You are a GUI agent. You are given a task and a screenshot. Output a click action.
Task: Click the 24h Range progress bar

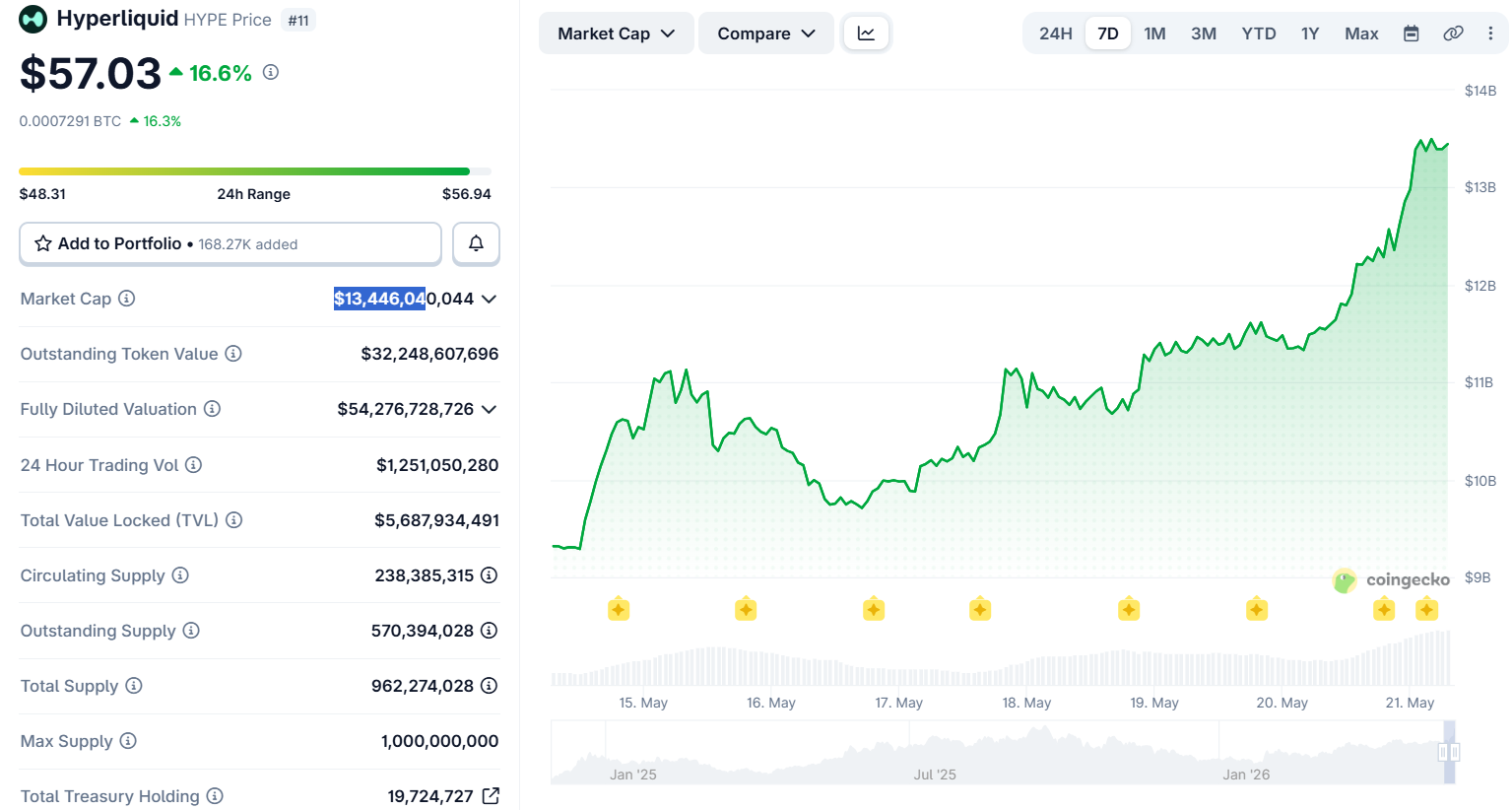pos(255,171)
